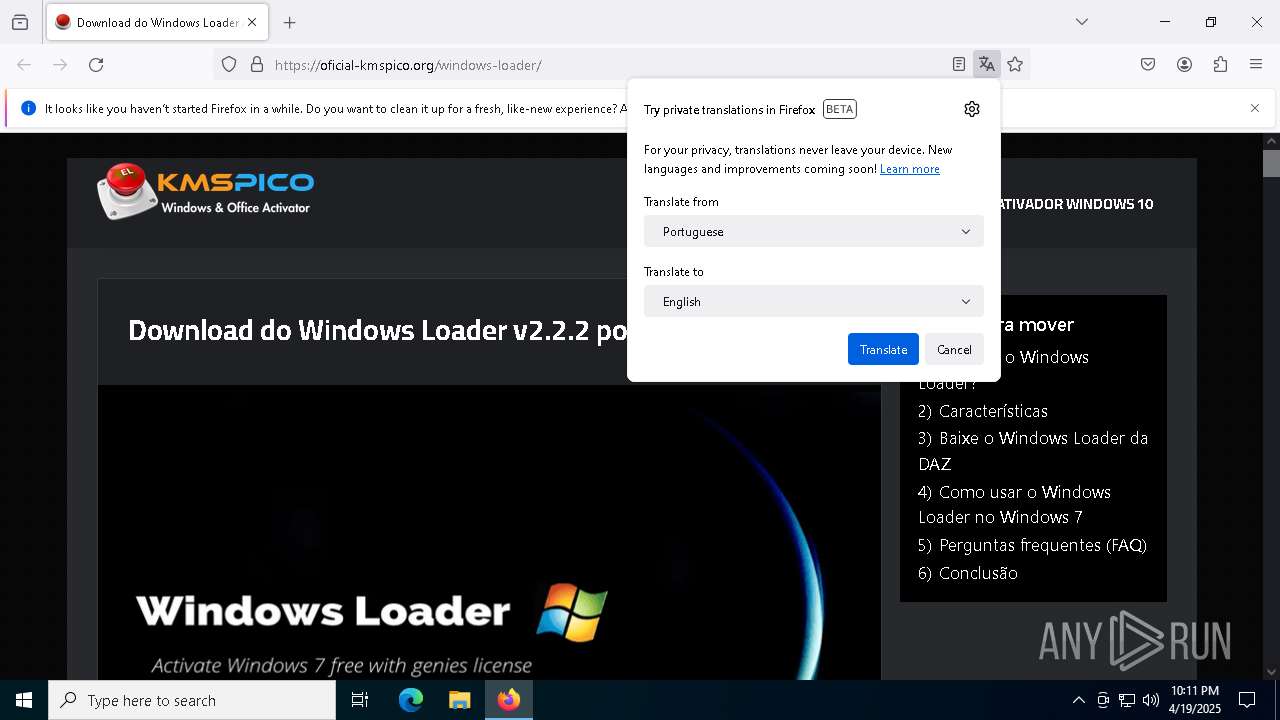
Task: Click the BETA badge label
Action: [840, 109]
